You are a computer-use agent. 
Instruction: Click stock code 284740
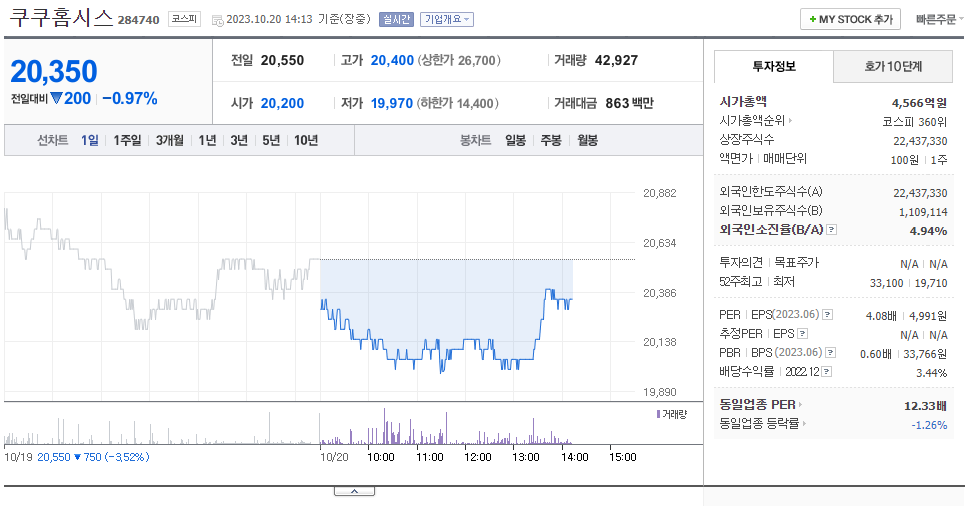[139, 20]
